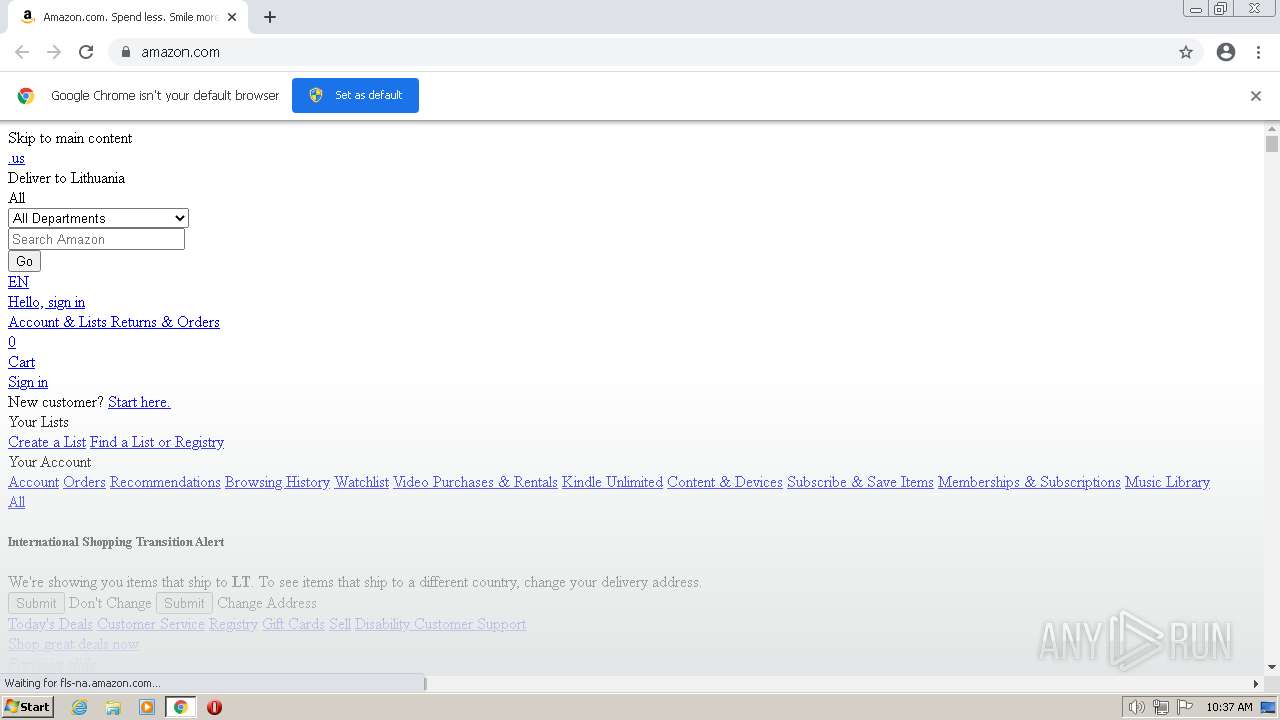Image resolution: width=1280 pixels, height=720 pixels.
Task: Dismiss the default browser notification bar
Action: [1256, 96]
